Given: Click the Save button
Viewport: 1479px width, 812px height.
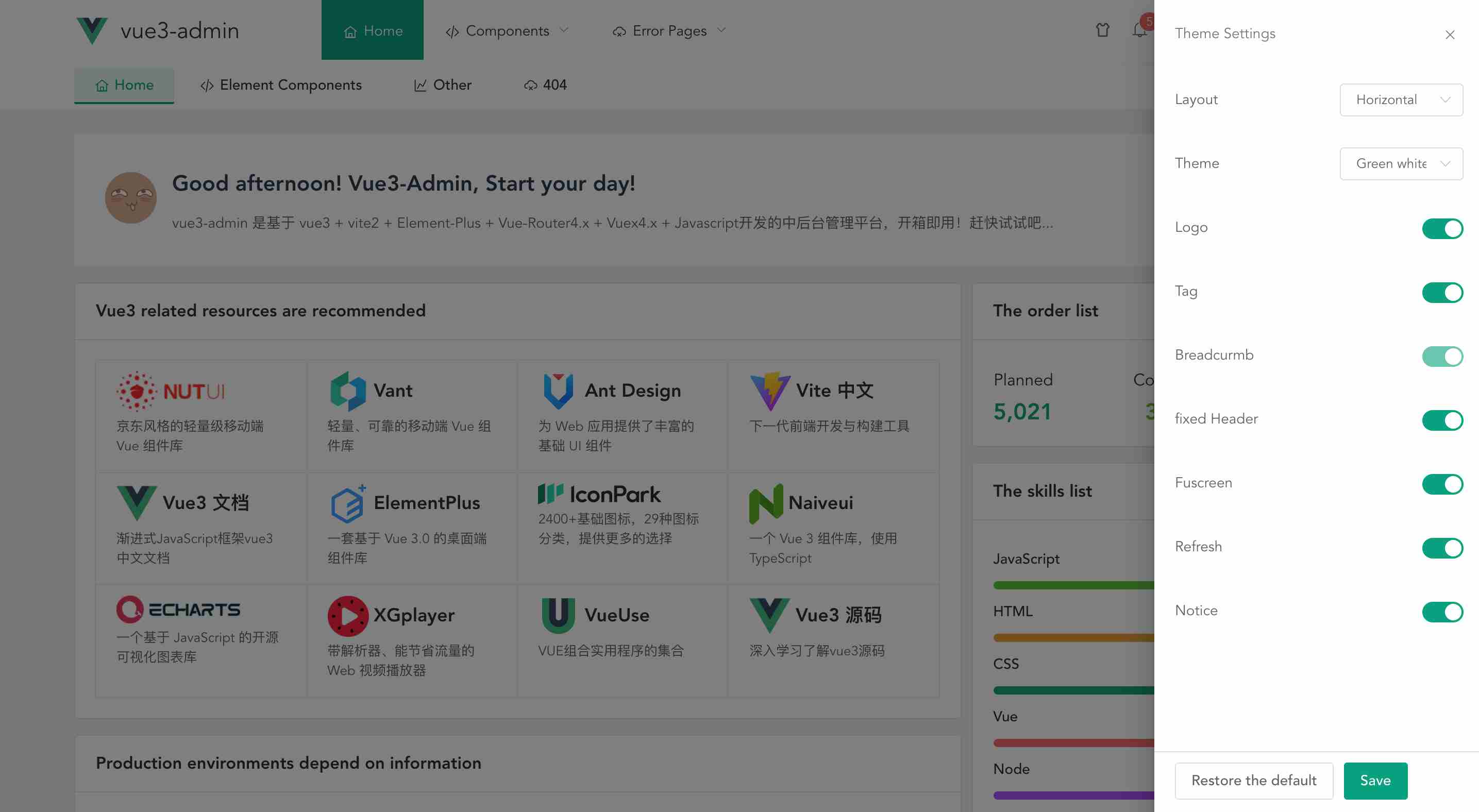Looking at the screenshot, I should (1374, 781).
